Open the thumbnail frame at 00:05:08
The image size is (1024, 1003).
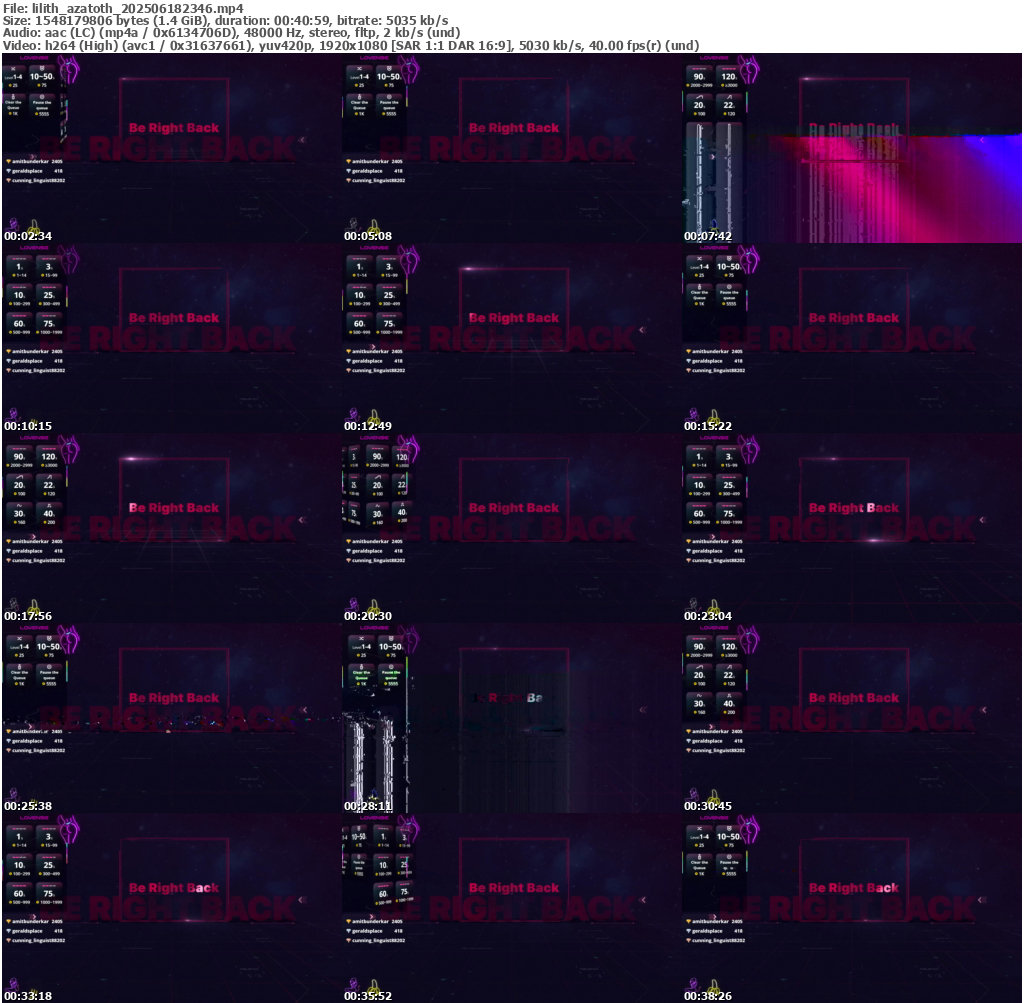(511, 148)
